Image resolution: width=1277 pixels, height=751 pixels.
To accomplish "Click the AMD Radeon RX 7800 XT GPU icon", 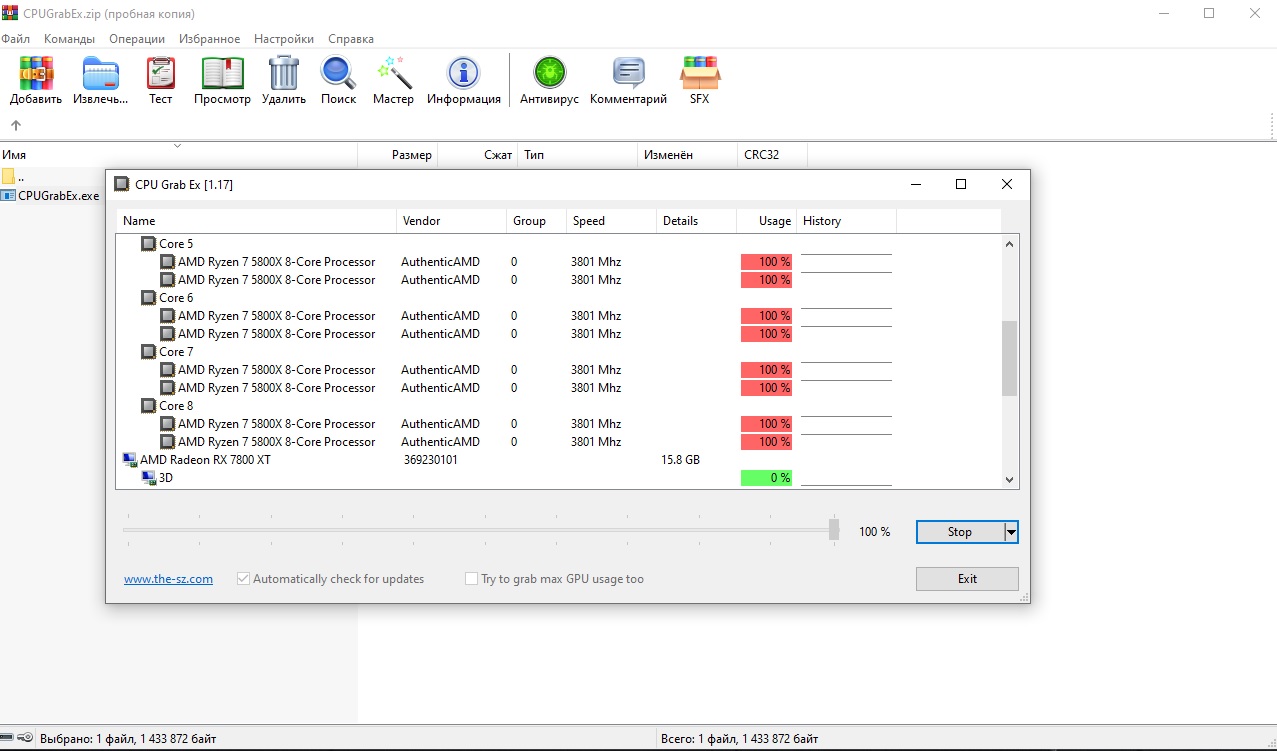I will [x=129, y=460].
